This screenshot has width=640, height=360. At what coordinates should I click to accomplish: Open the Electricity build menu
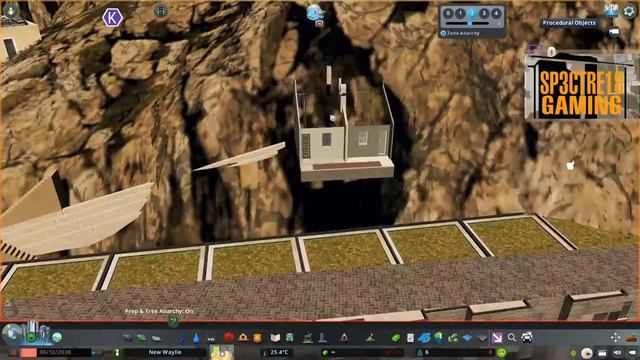point(182,338)
